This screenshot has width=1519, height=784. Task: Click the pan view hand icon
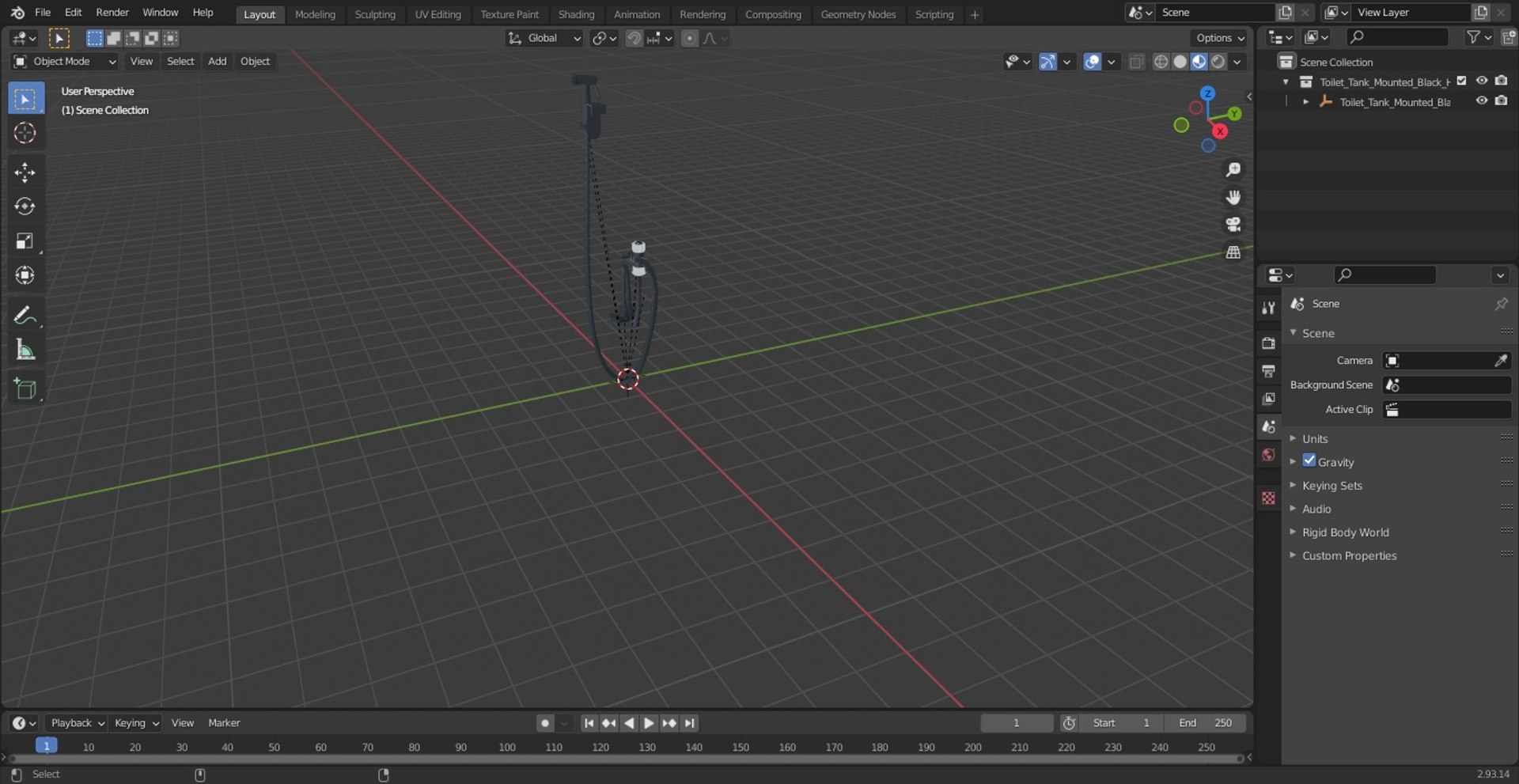1233,197
